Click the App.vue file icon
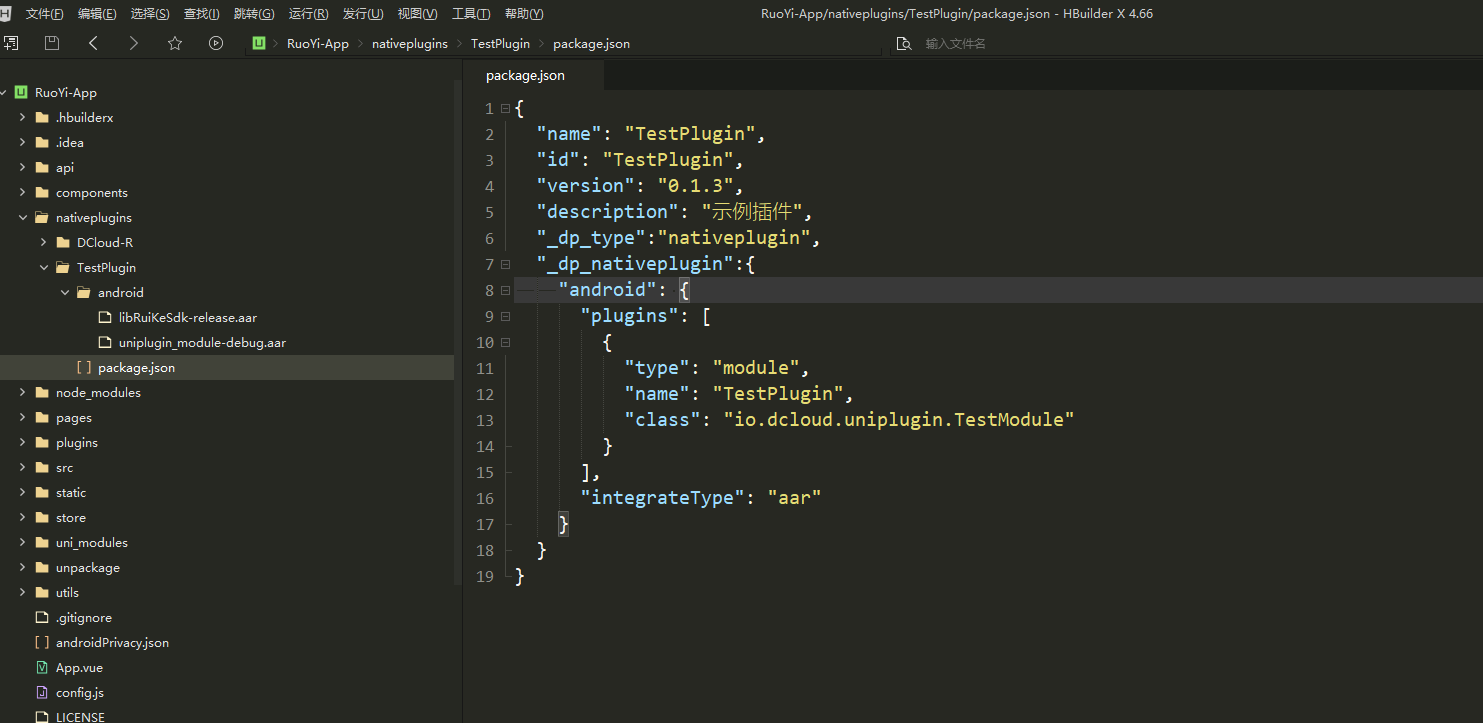The image size is (1483, 723). [x=41, y=667]
